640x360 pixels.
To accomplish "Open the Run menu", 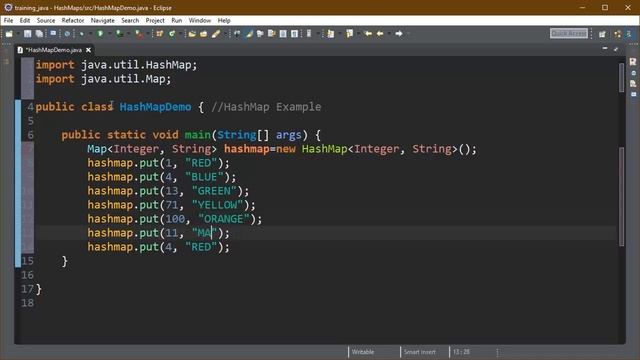I will coord(176,20).
